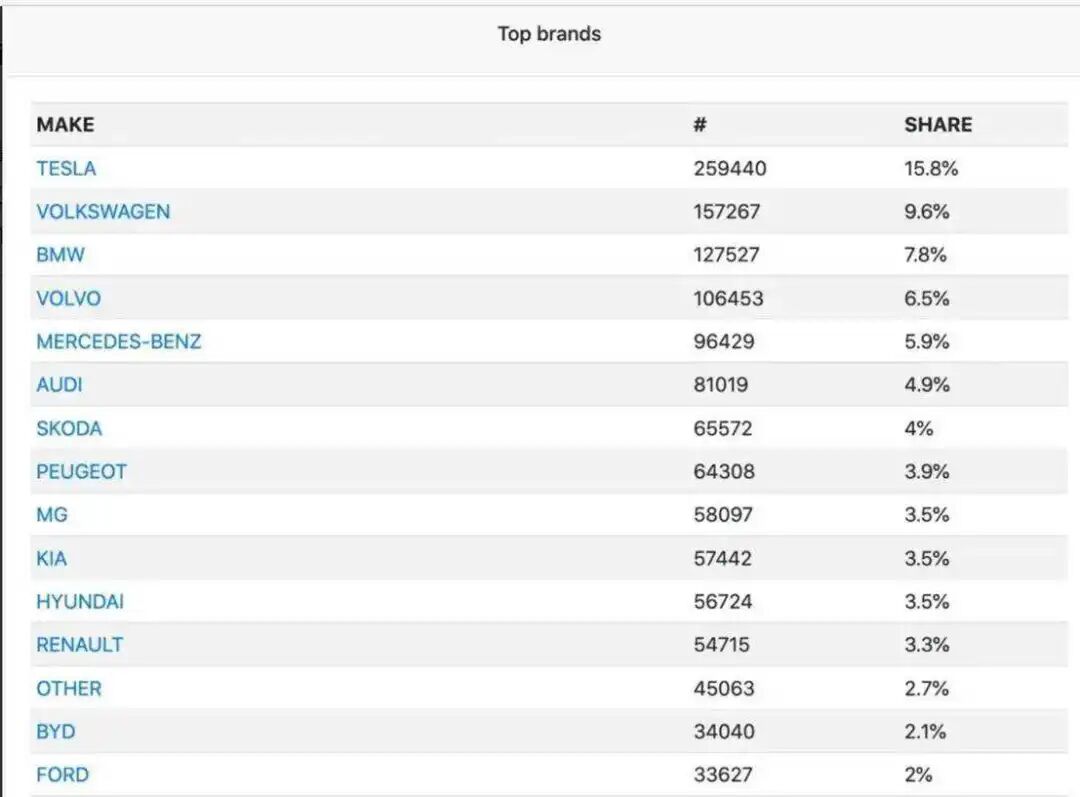Screen dimensions: 1080x797
Task: Click the VOLKSWAGEN make link
Action: (103, 211)
